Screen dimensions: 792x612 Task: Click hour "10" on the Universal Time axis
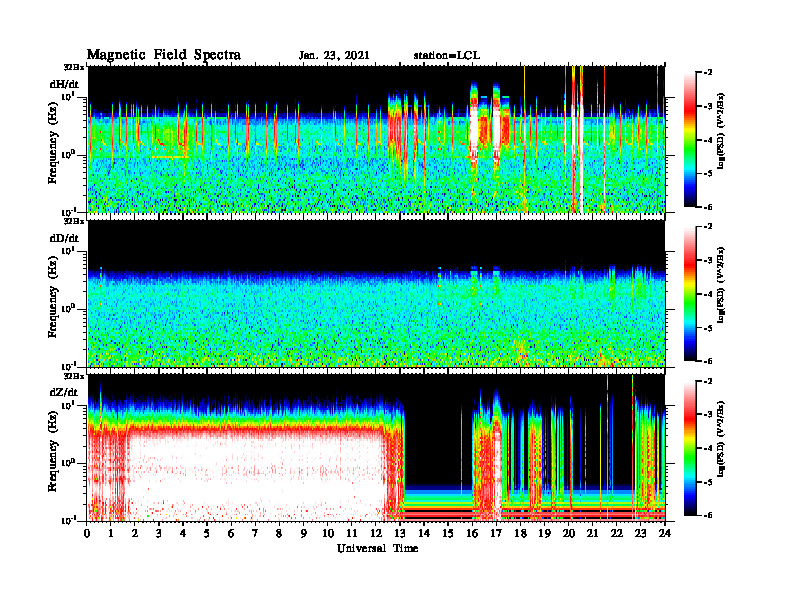pos(328,533)
